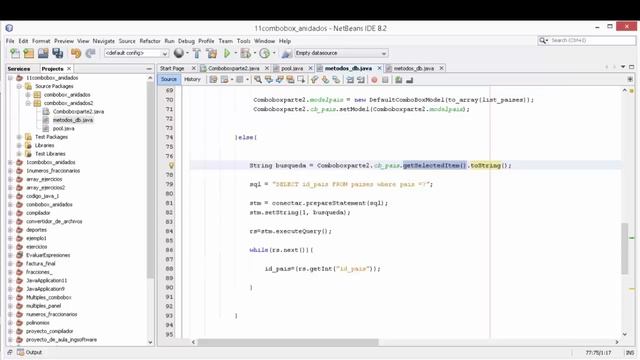This screenshot has height=360, width=640.
Task: Expand the Test Packages node
Action: [19, 137]
